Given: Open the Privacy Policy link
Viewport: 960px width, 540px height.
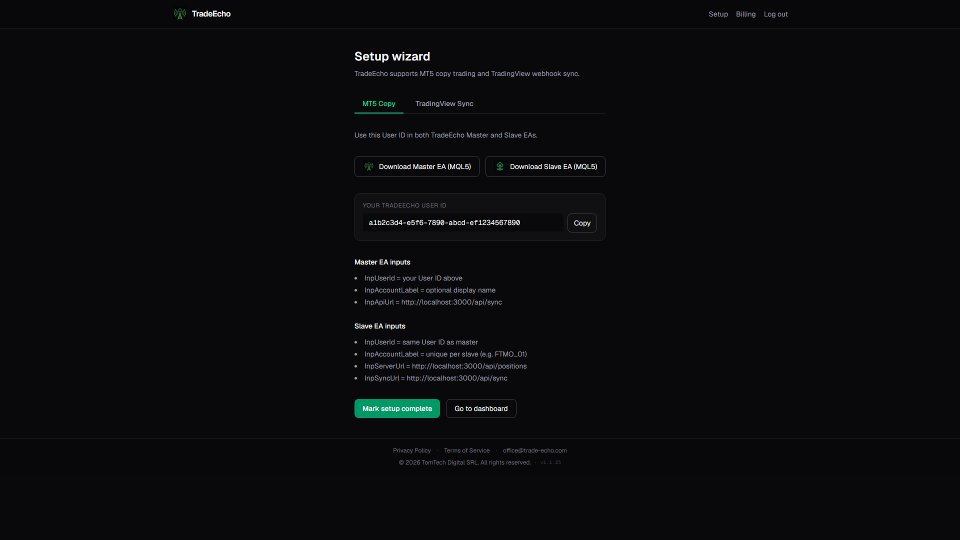Looking at the screenshot, I should (412, 451).
